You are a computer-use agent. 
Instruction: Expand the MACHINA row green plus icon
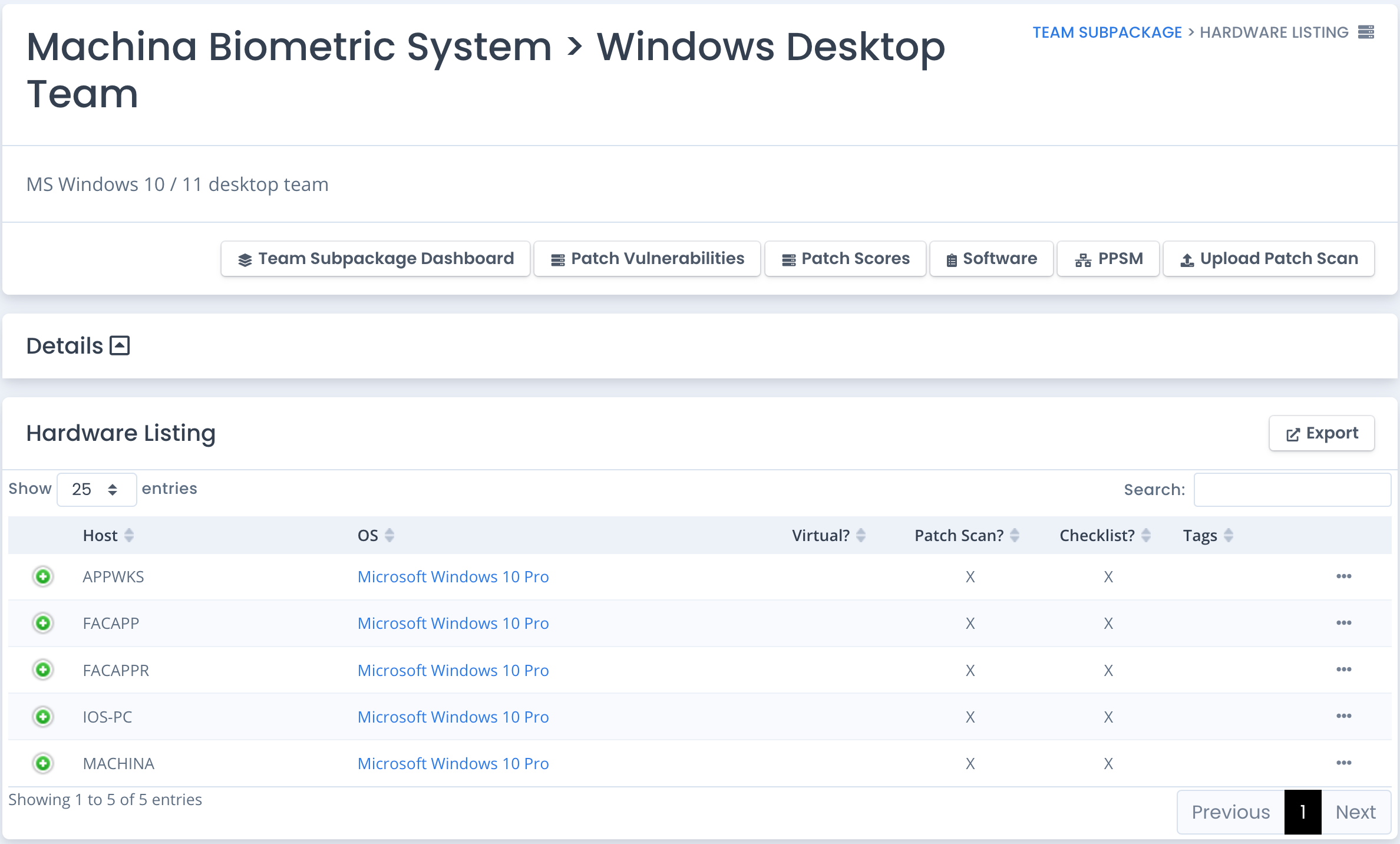[43, 763]
